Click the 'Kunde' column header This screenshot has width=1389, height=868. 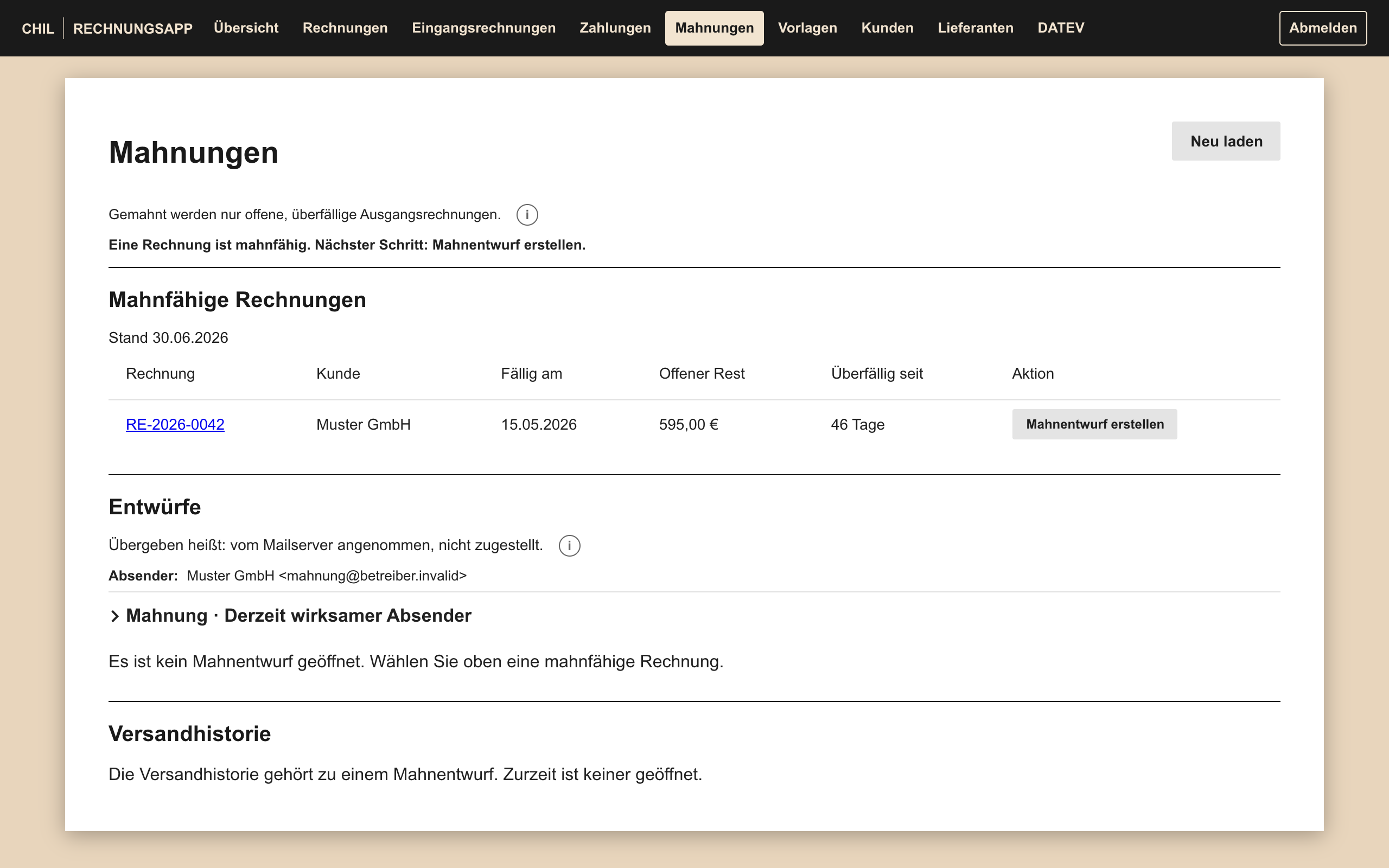pos(338,374)
